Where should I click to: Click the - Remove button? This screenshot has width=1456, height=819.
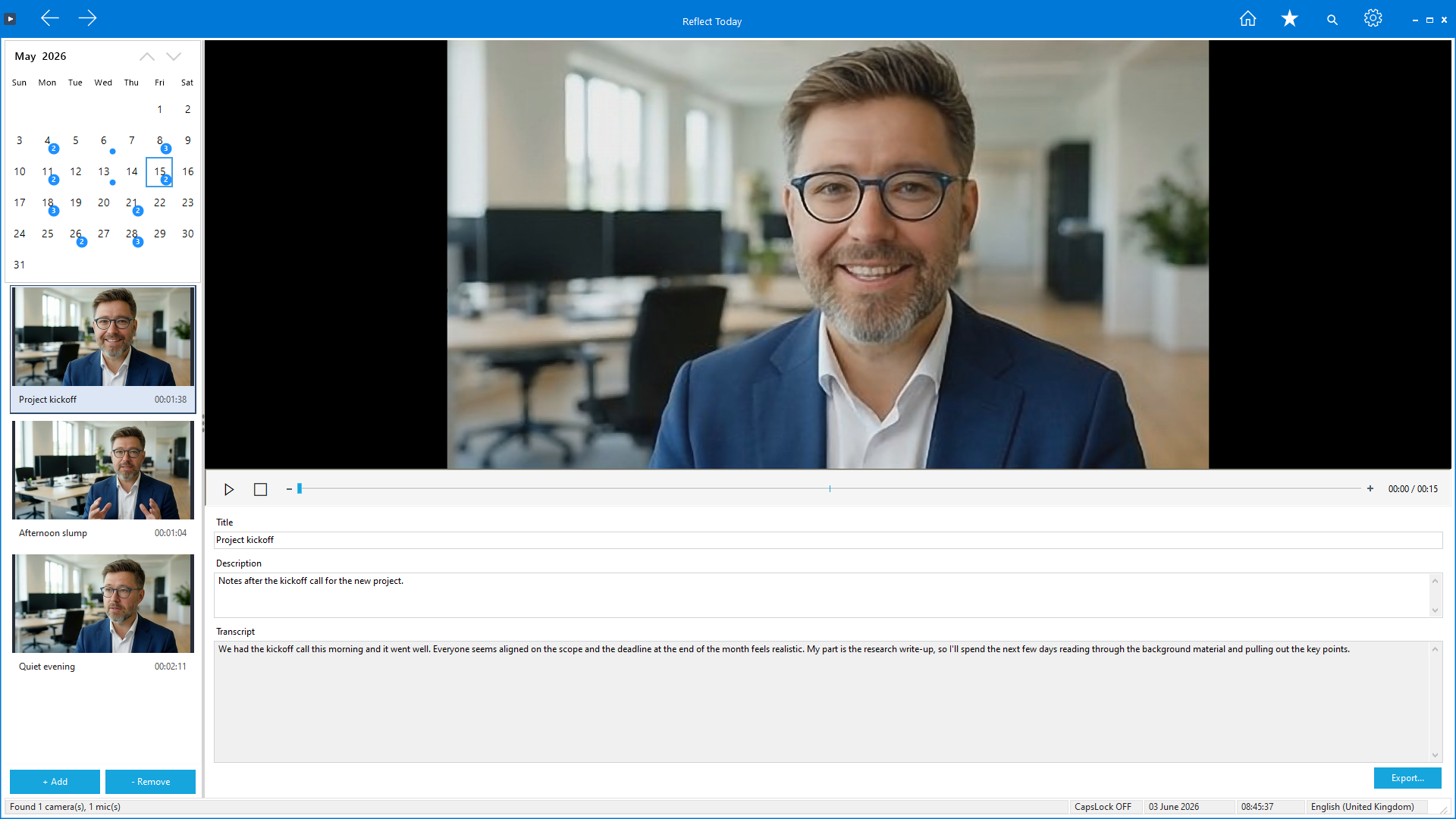tap(150, 782)
